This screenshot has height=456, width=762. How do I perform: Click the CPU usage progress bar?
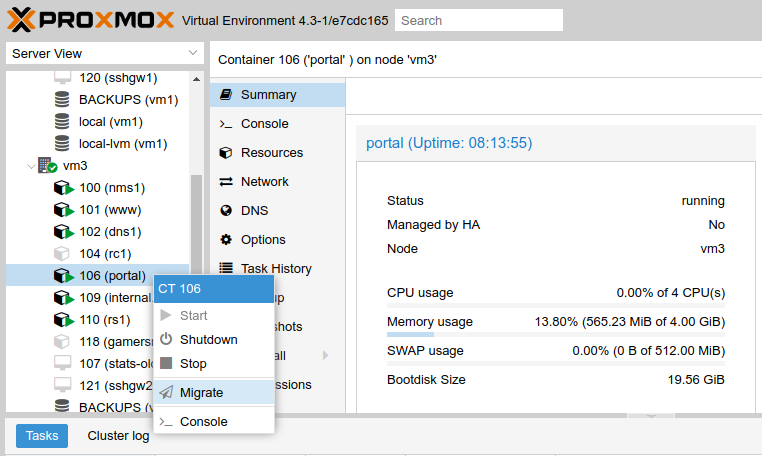coord(556,306)
